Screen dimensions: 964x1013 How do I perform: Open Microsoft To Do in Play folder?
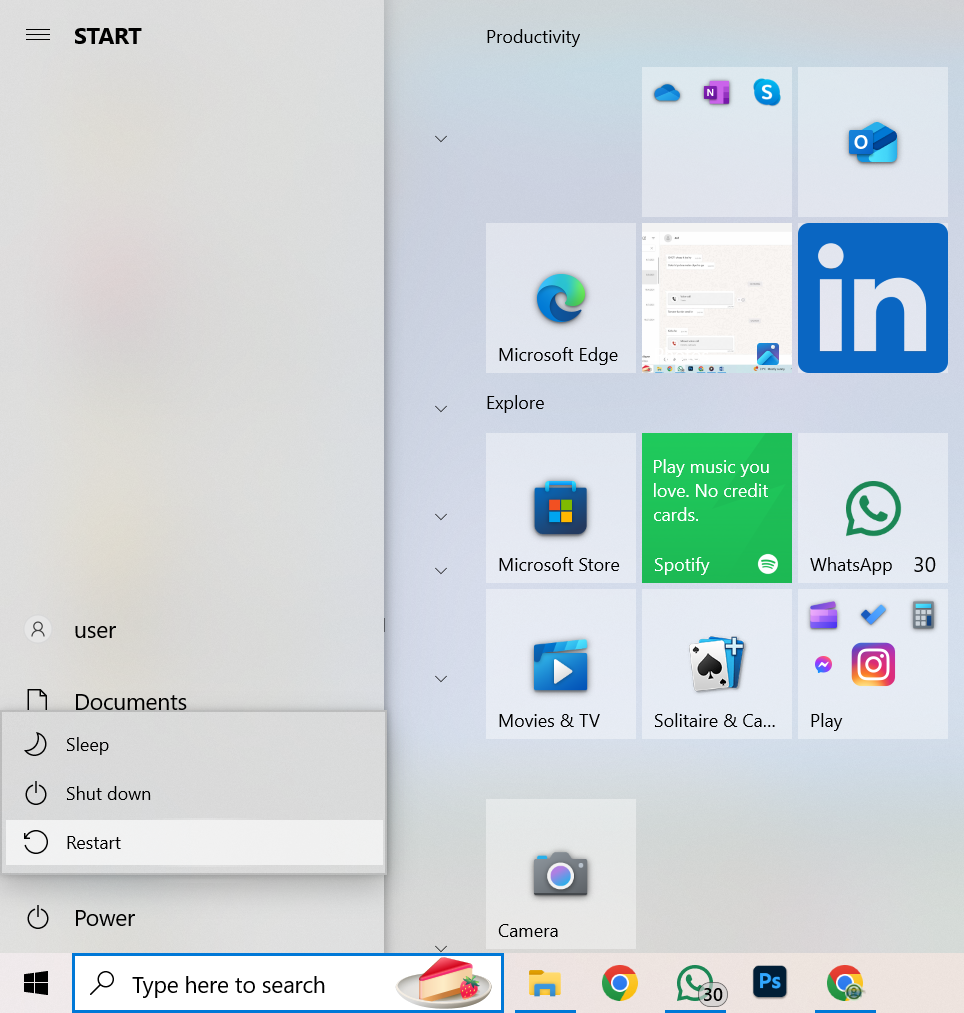pyautogui.click(x=873, y=615)
